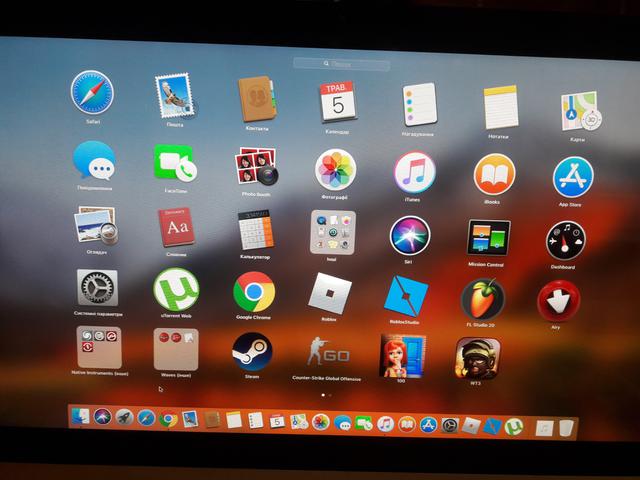The height and width of the screenshot is (480, 640).
Task: Switch to the second Launchpad page dot
Action: [x=331, y=396]
